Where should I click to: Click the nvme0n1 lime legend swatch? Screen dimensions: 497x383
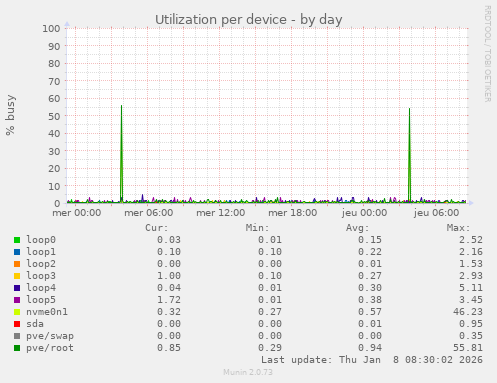pos(17,312)
